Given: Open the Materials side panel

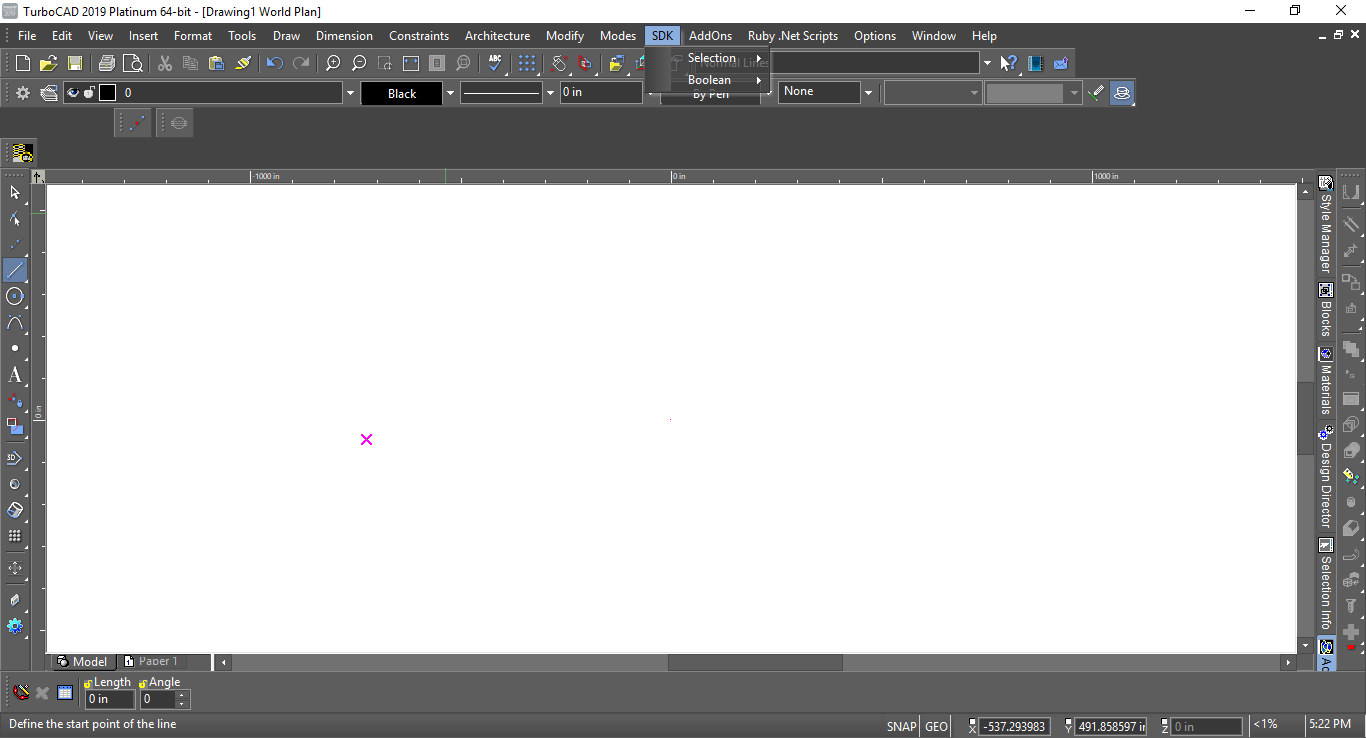Looking at the screenshot, I should (x=1326, y=382).
